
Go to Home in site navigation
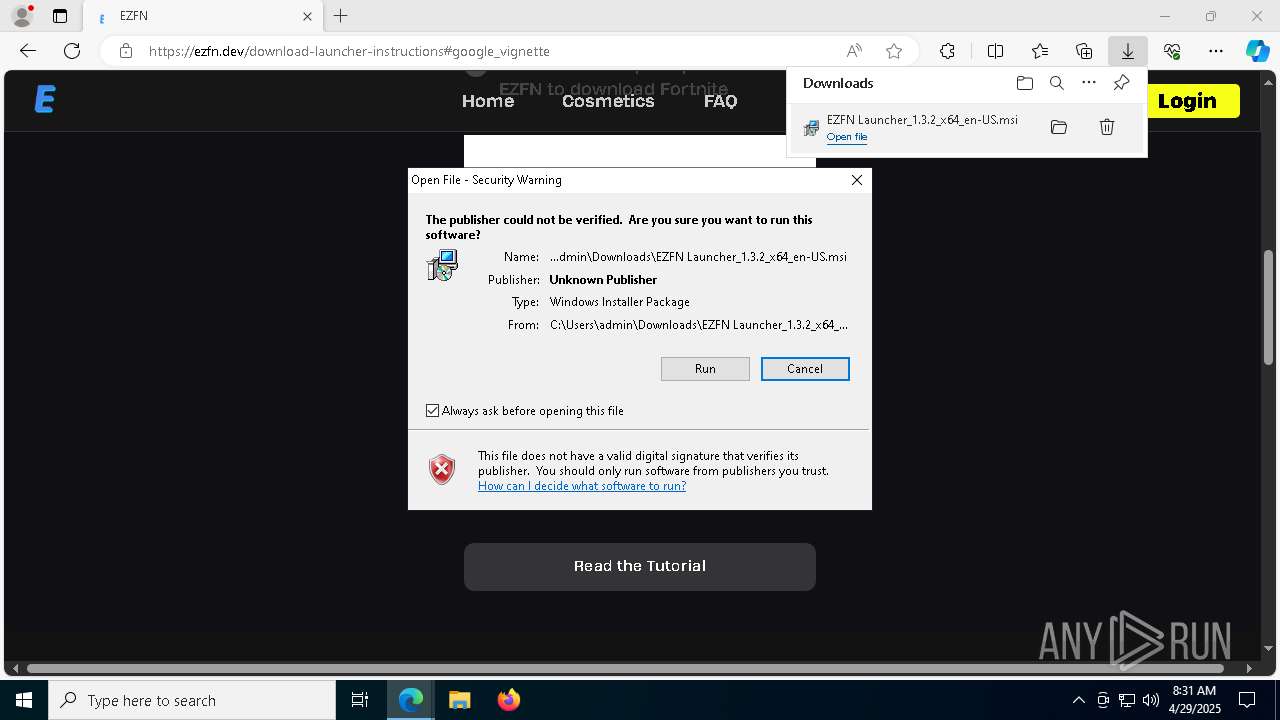488,101
